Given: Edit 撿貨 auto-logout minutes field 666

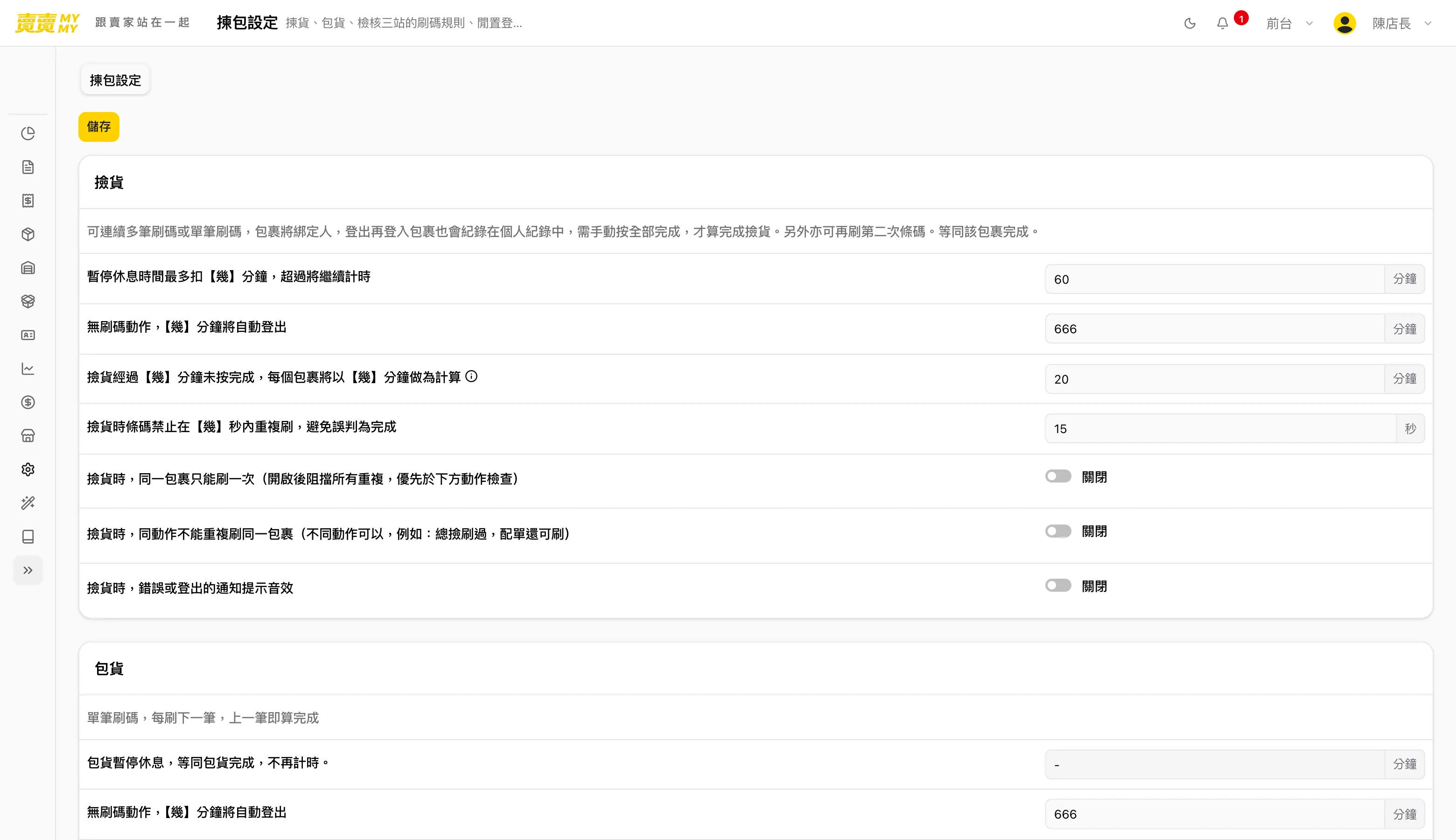Looking at the screenshot, I should pyautogui.click(x=1214, y=329).
